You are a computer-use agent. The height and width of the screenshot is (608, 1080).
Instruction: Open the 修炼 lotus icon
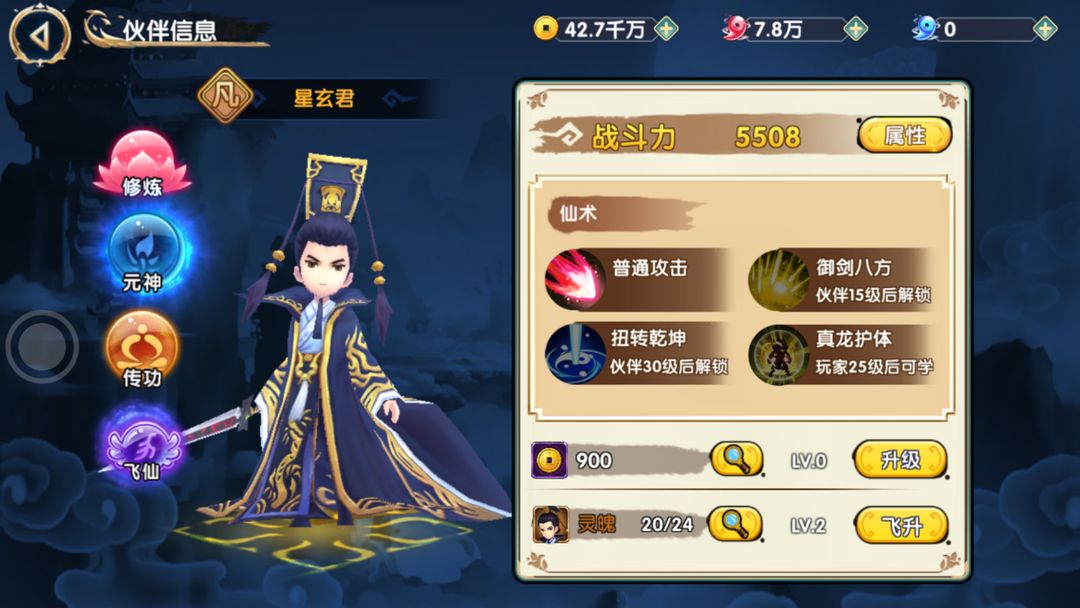coord(143,164)
